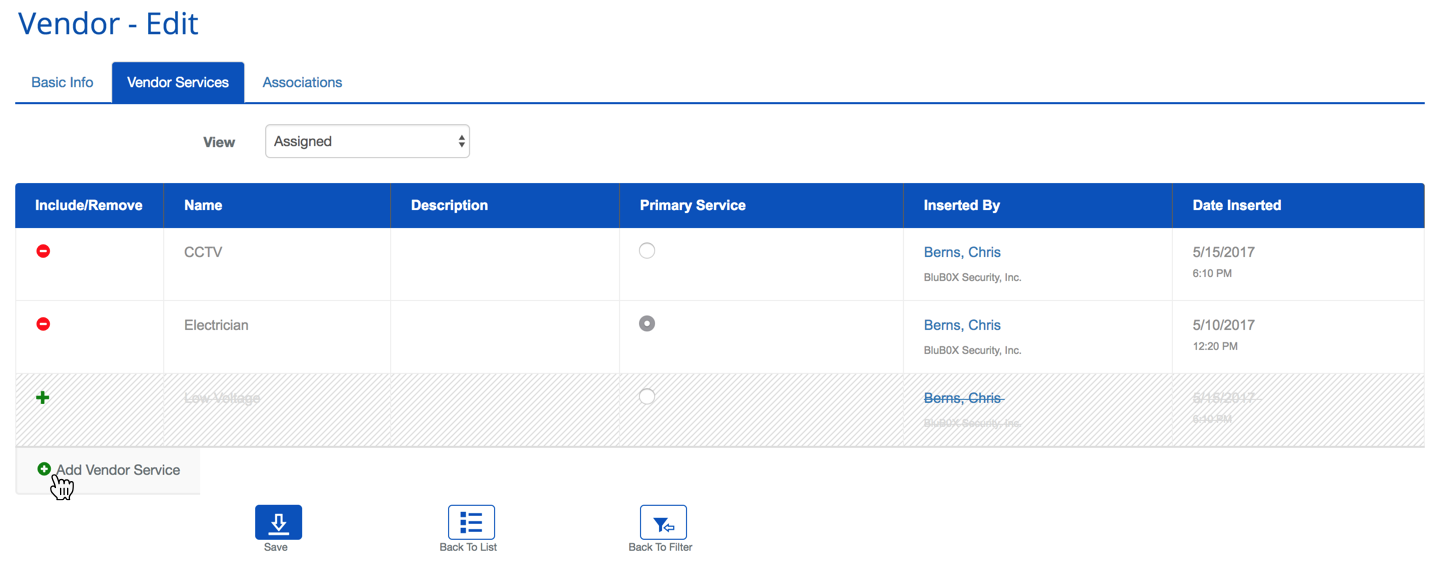The width and height of the screenshot is (1440, 570).
Task: Click the Back To Filter funnel icon
Action: tap(662, 522)
